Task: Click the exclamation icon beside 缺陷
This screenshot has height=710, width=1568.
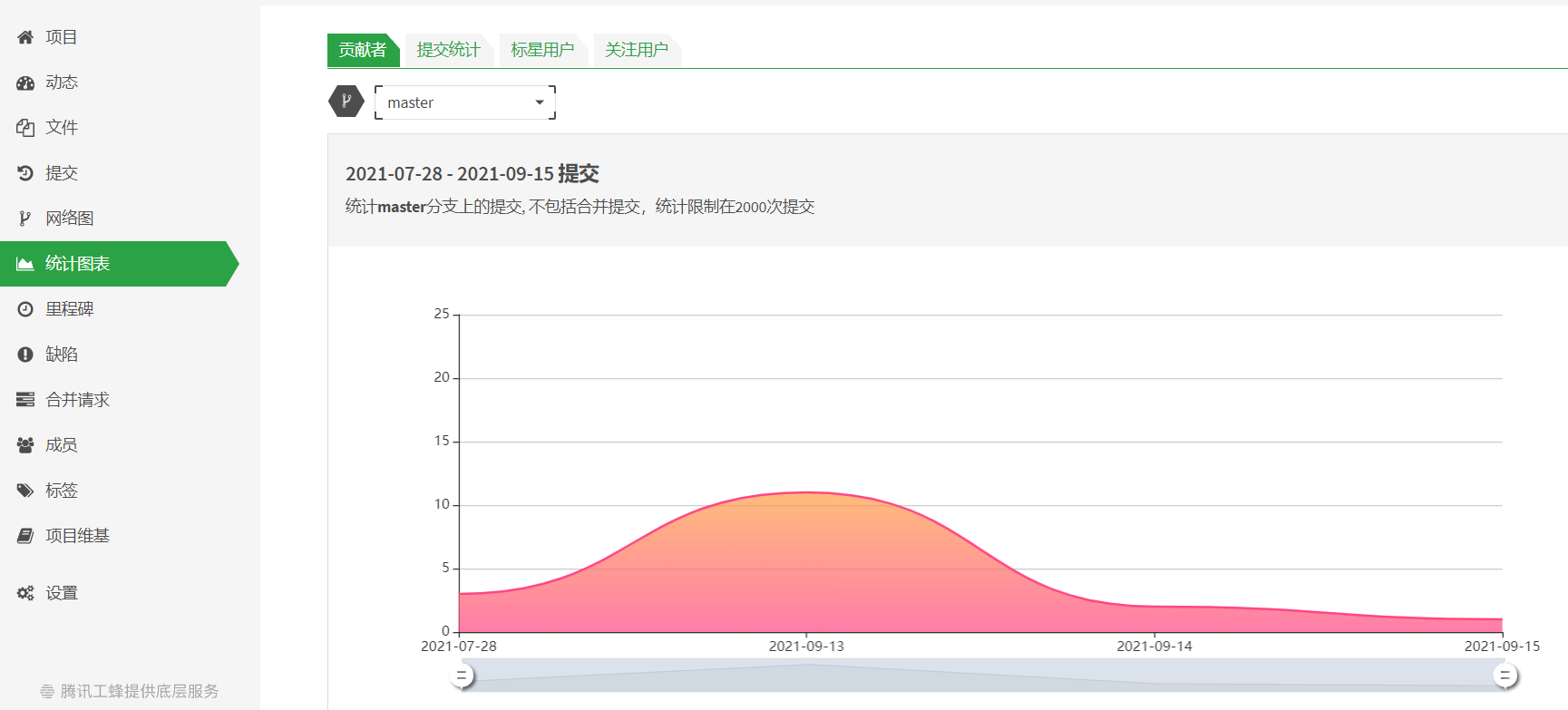Action: point(25,355)
